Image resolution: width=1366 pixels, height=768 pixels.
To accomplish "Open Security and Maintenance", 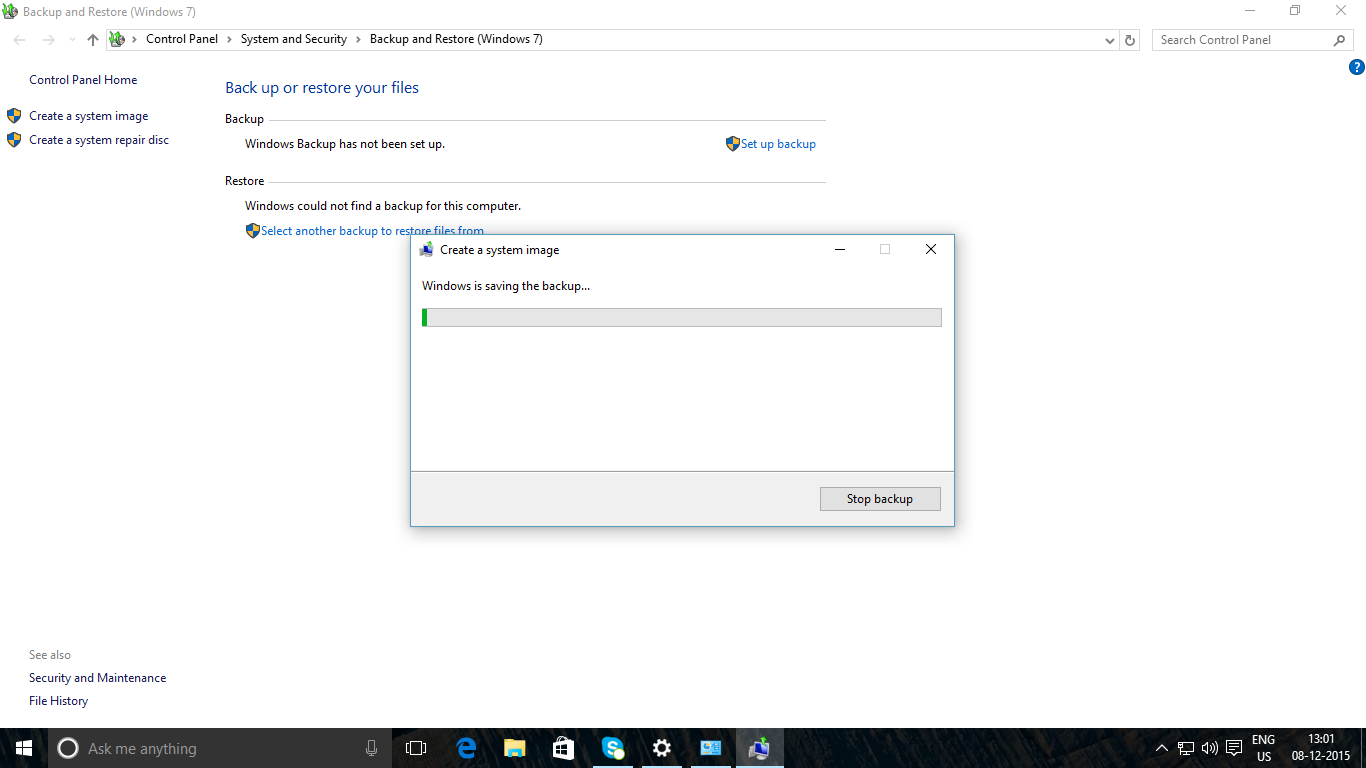I will pos(97,678).
